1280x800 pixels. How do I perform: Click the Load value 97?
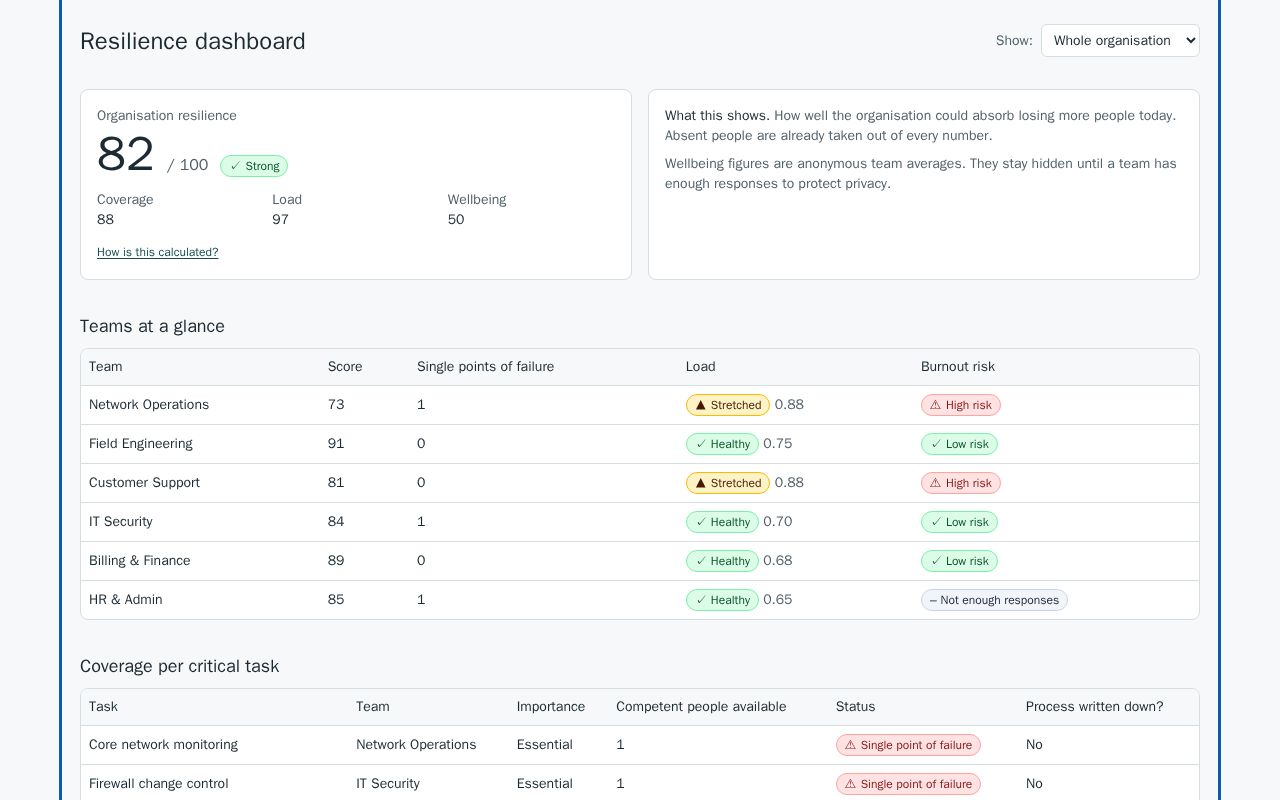point(281,220)
